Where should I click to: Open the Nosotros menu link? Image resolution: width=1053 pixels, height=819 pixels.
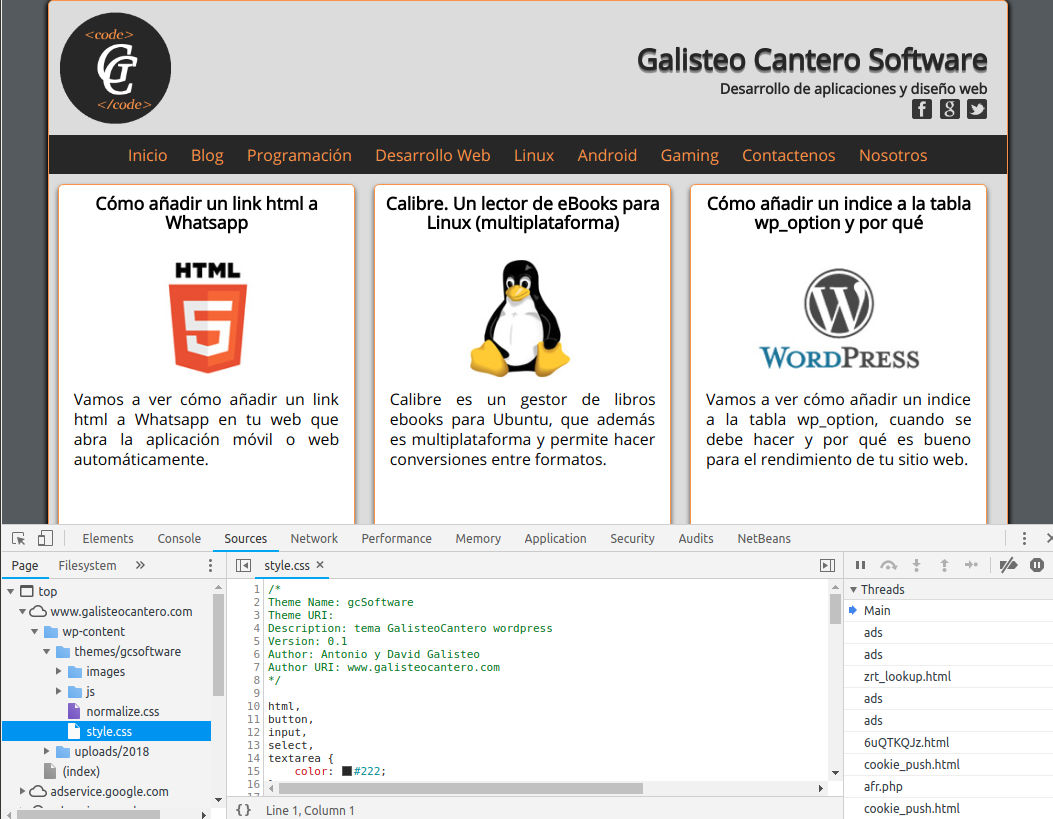coord(892,155)
